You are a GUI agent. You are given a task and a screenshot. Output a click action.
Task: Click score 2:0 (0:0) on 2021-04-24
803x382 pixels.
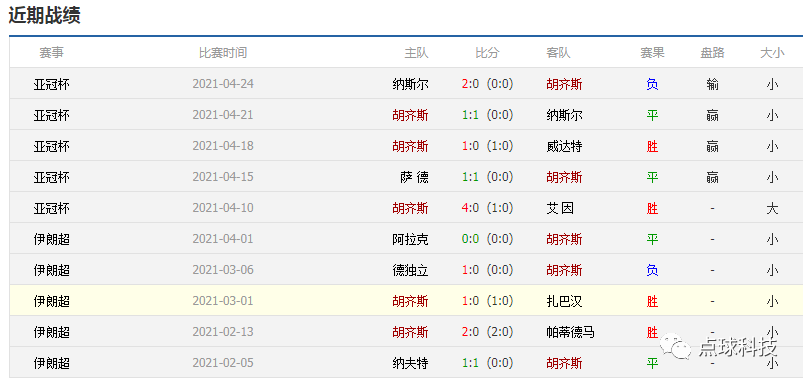tap(487, 84)
